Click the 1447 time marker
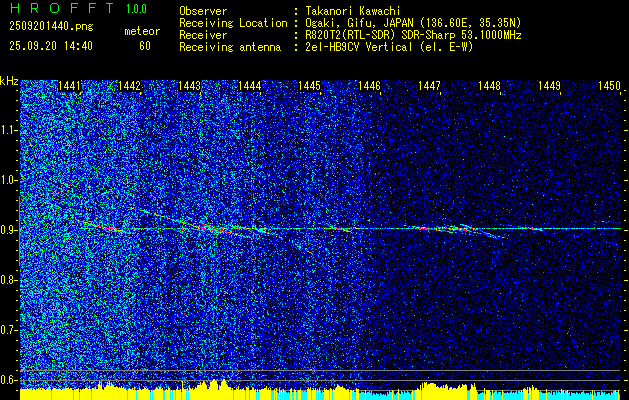Image resolution: width=629 pixels, height=400 pixels. pos(429,85)
